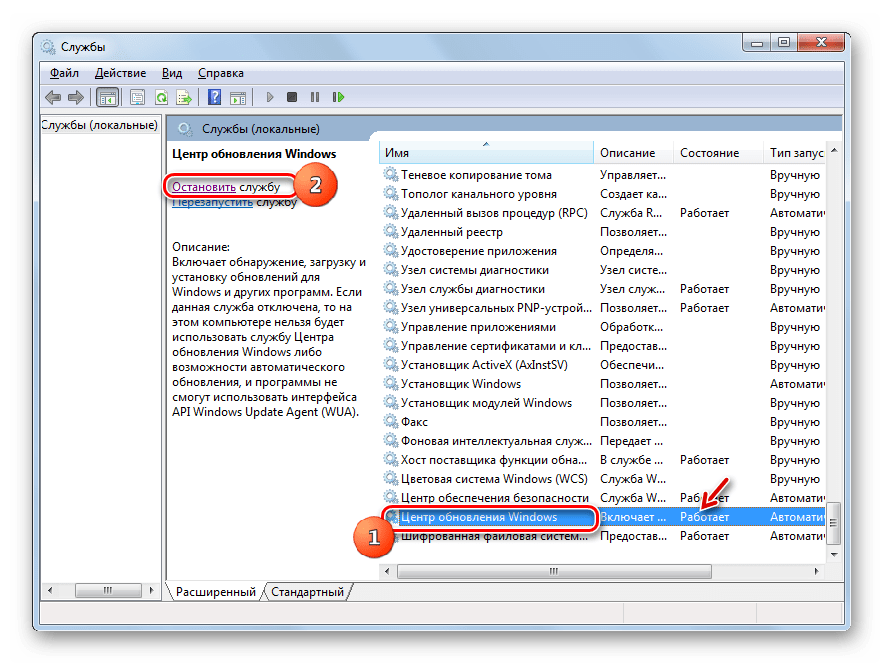This screenshot has height=664, width=884.
Task: Pause the service with the pause icon
Action: pos(315,97)
